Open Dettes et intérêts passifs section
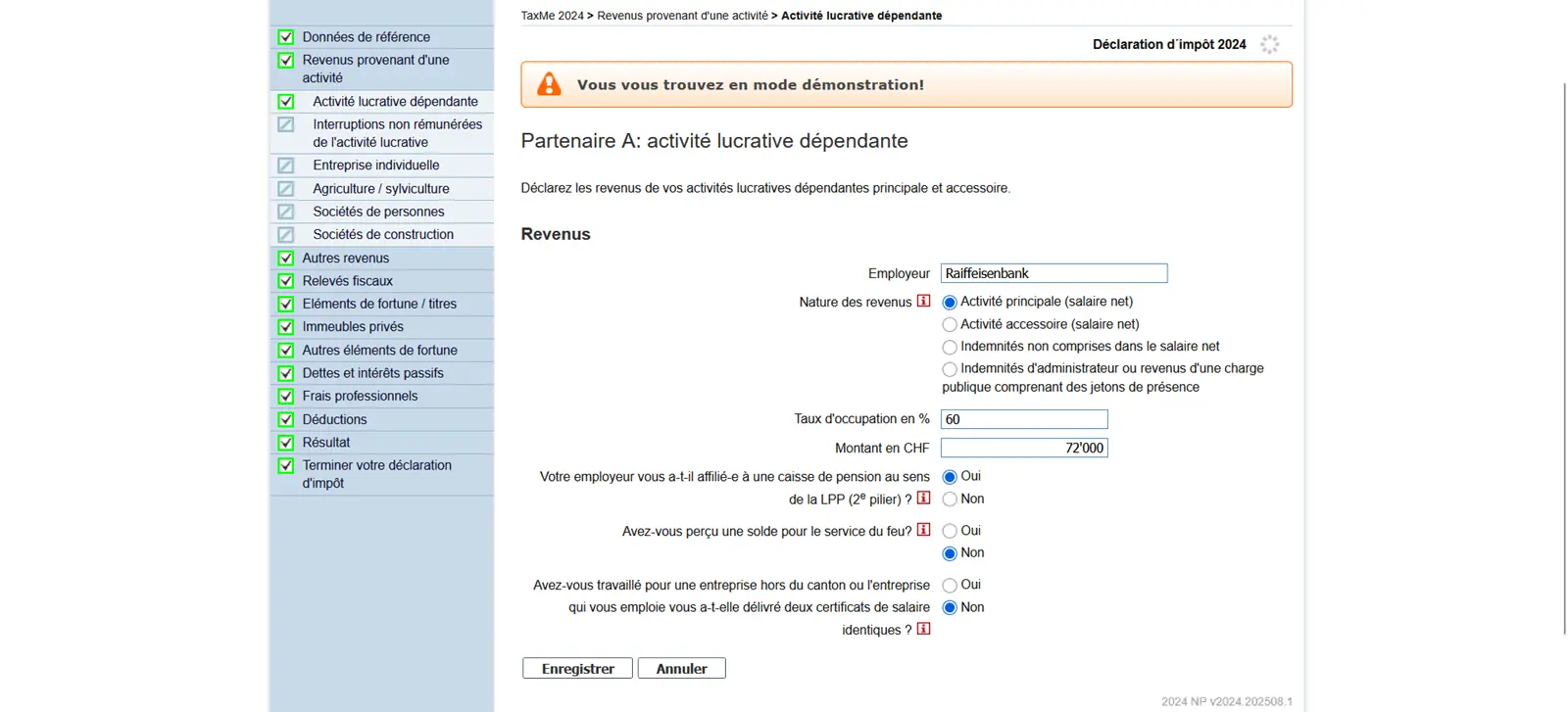This screenshot has width=1568, height=712. coord(372,373)
